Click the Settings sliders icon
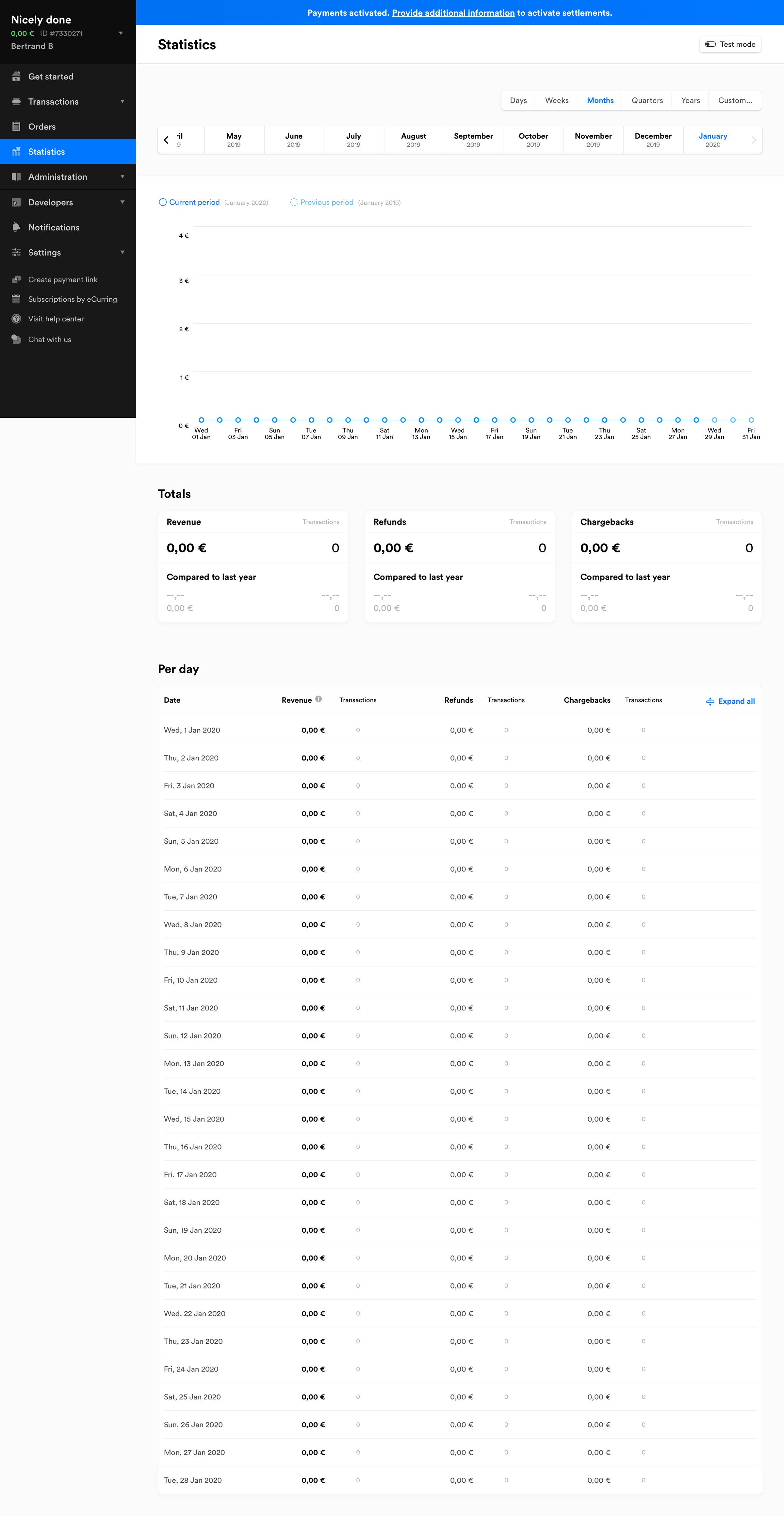Viewport: 784px width, 1516px height. point(16,252)
